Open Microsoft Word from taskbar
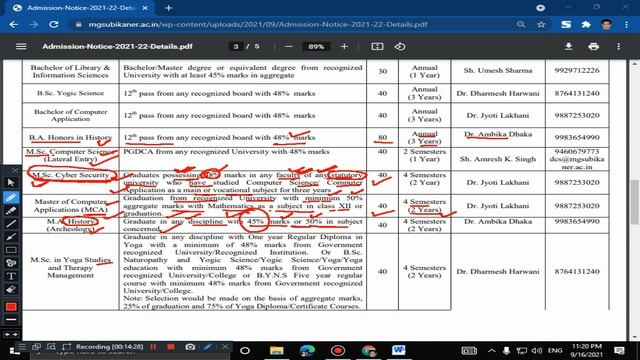 click(399, 351)
